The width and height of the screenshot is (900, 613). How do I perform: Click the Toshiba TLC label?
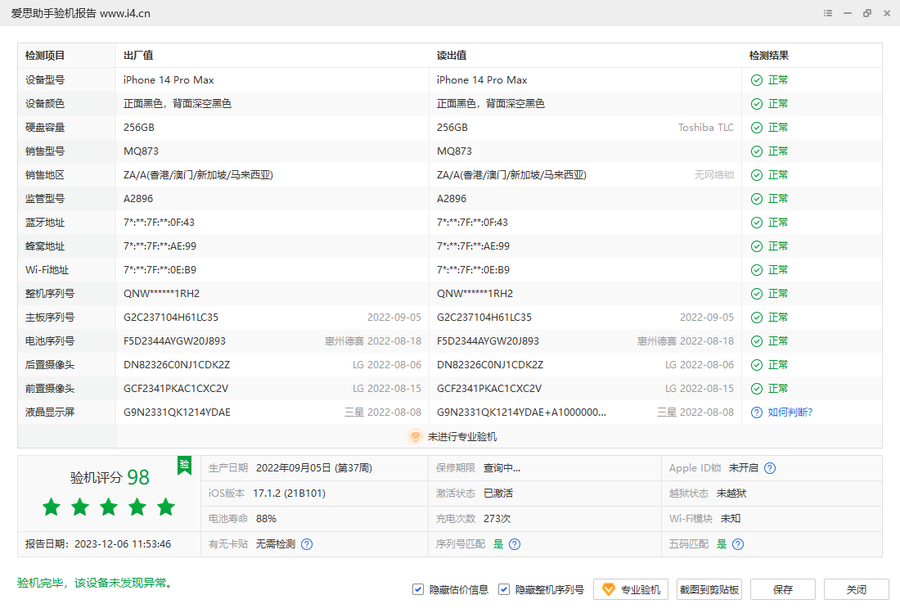click(706, 127)
